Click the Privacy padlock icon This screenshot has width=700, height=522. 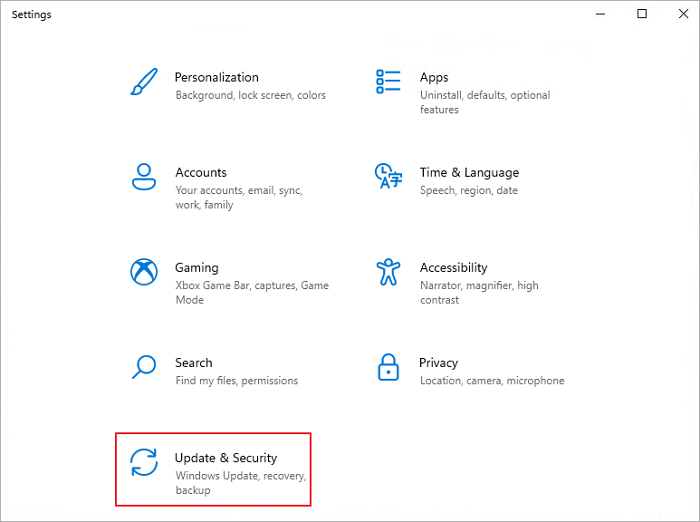point(388,367)
